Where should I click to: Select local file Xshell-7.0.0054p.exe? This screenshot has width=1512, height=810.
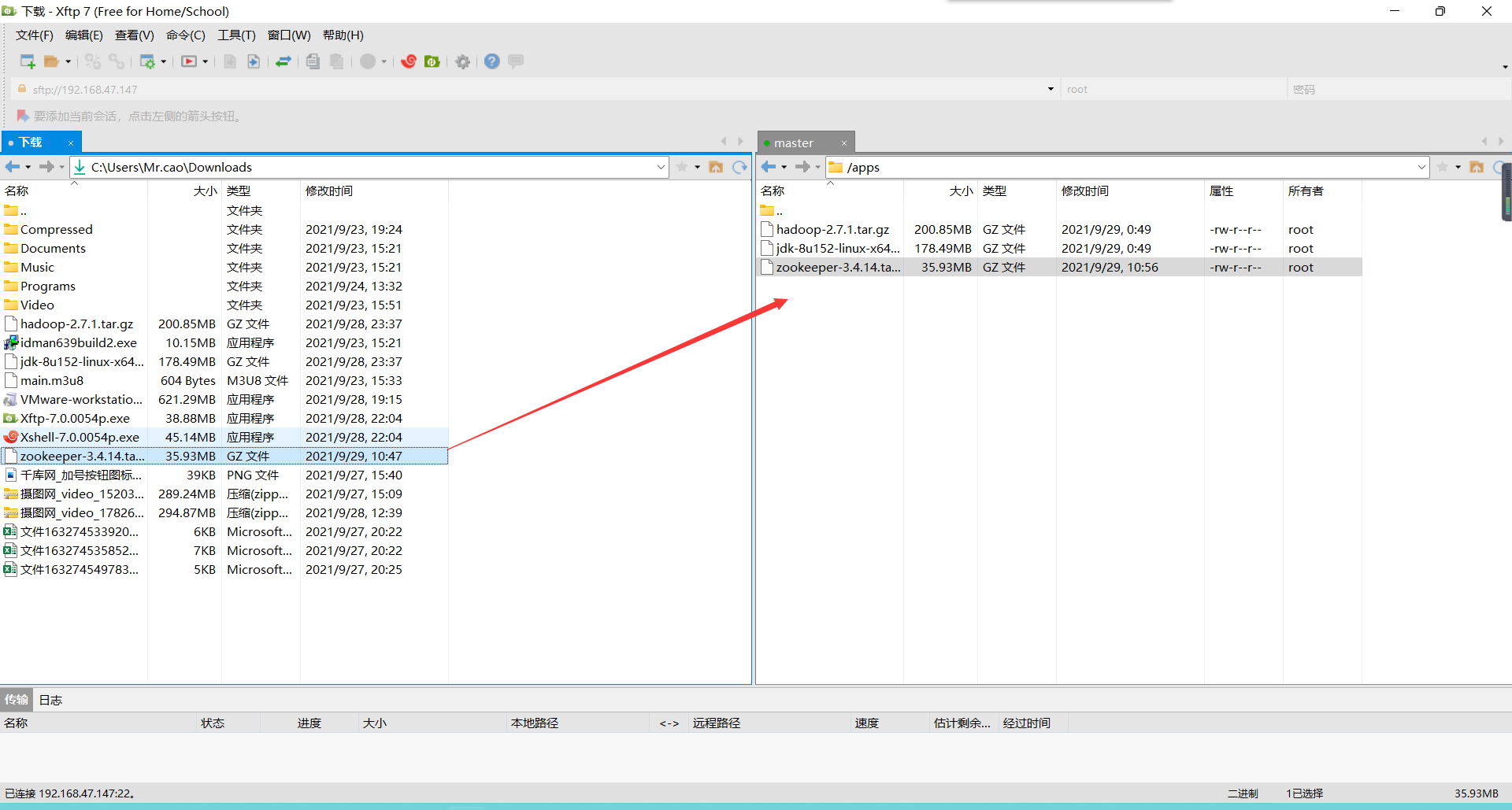coord(224,437)
